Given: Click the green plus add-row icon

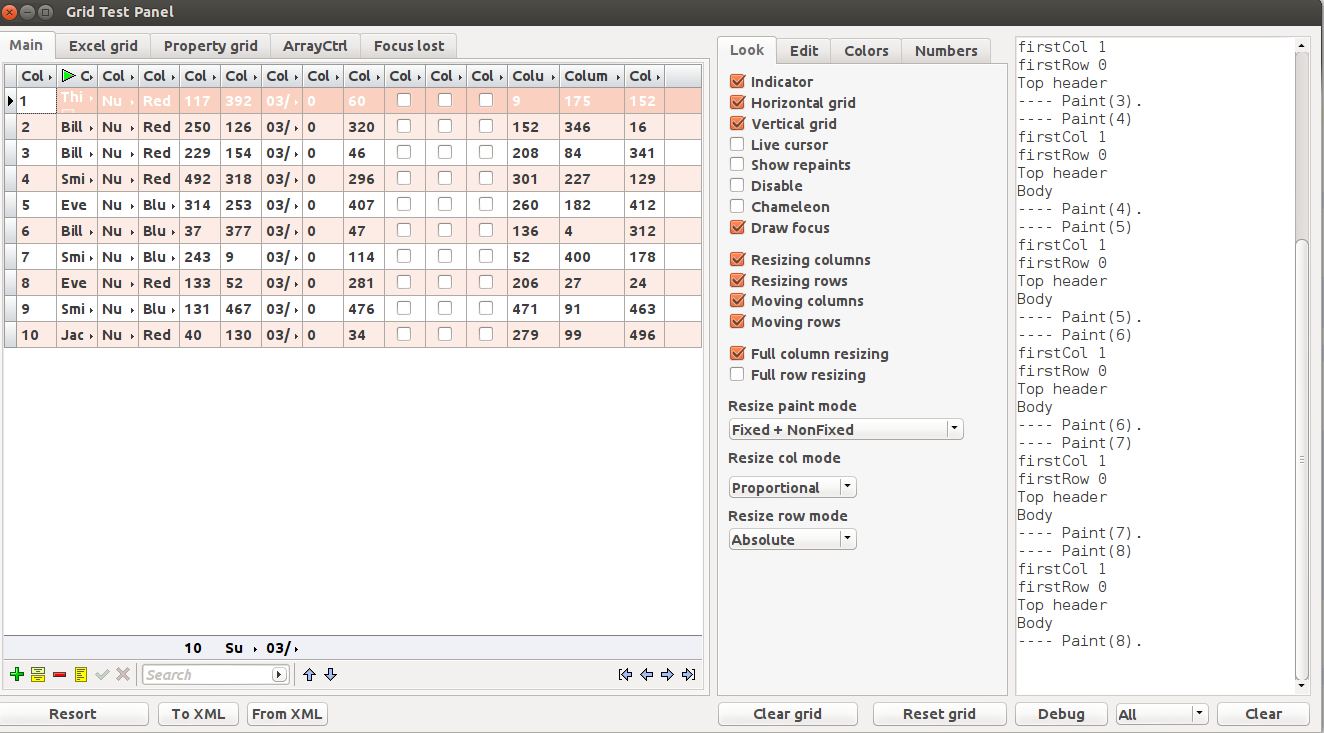Looking at the screenshot, I should click(x=16, y=675).
